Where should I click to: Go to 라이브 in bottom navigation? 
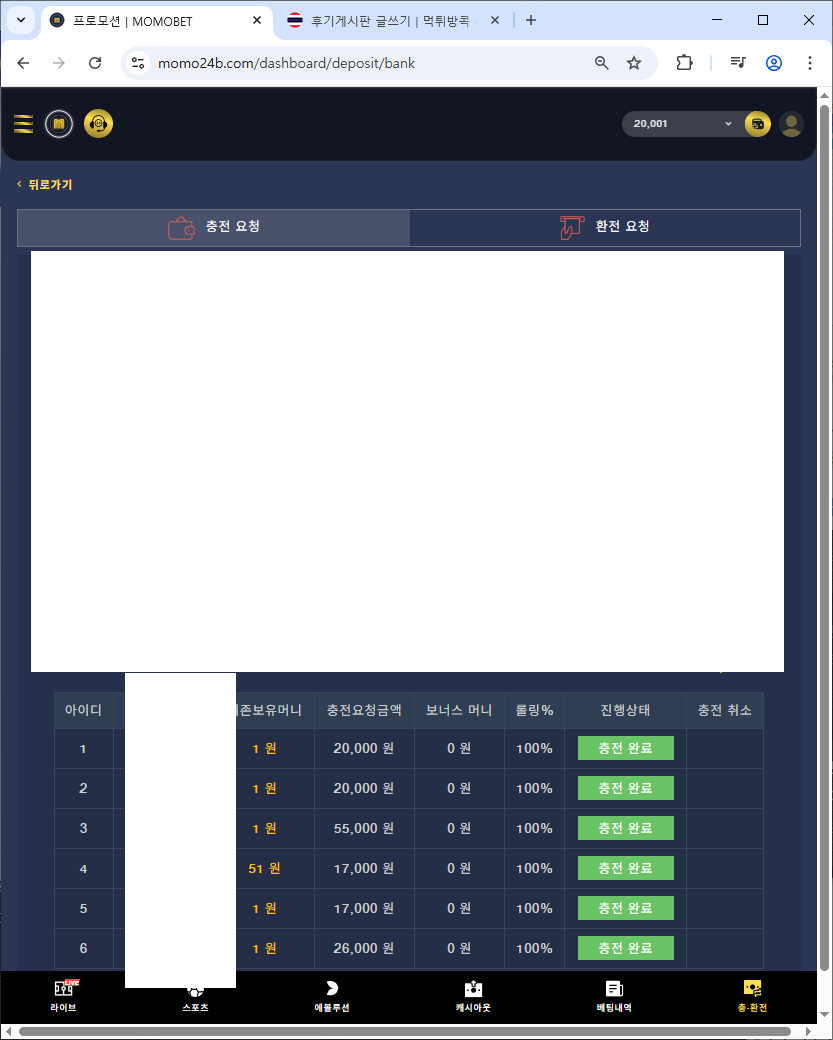click(x=63, y=996)
